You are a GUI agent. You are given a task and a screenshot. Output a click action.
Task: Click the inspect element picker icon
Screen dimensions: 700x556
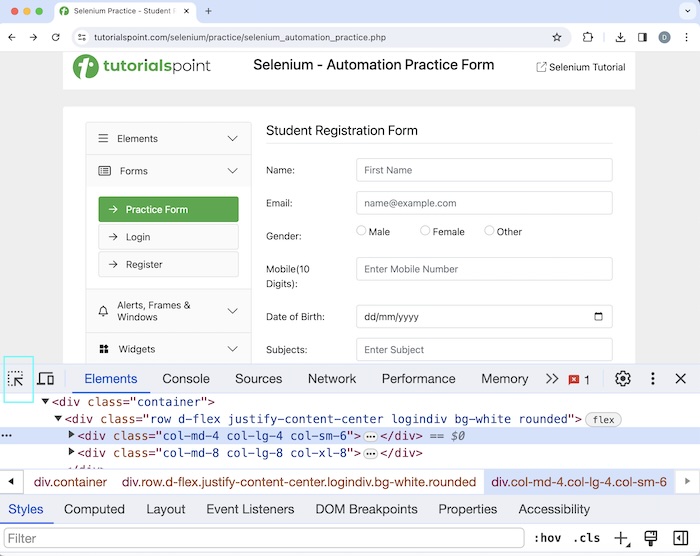tap(16, 379)
